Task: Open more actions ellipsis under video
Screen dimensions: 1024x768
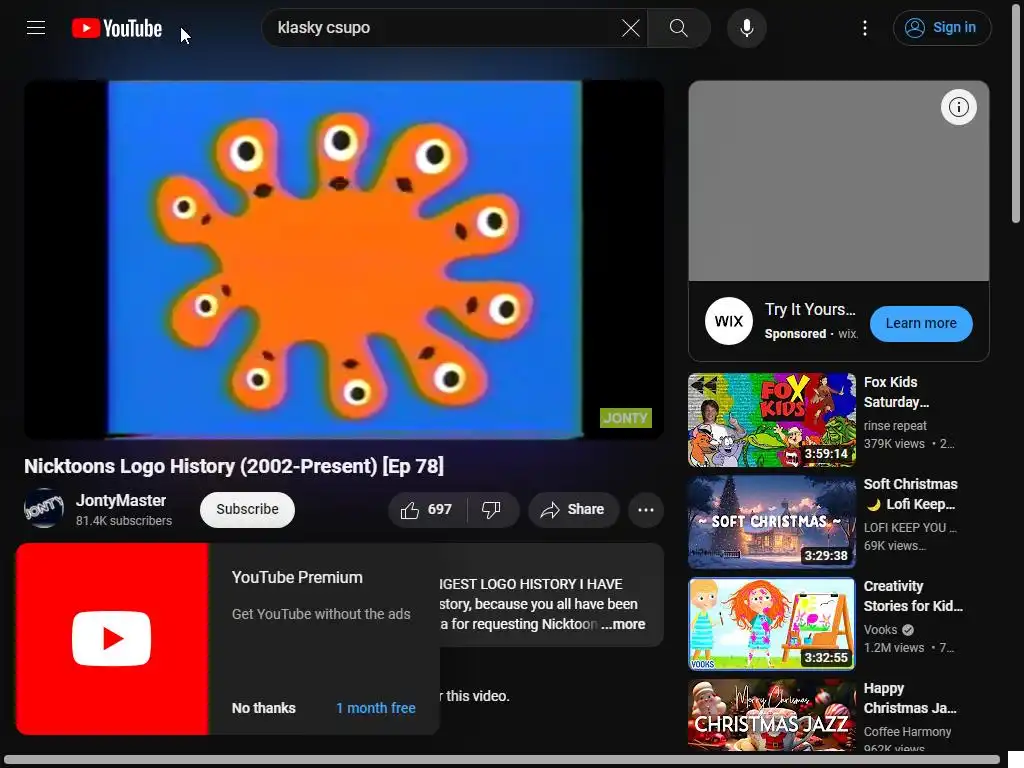Action: (x=646, y=509)
